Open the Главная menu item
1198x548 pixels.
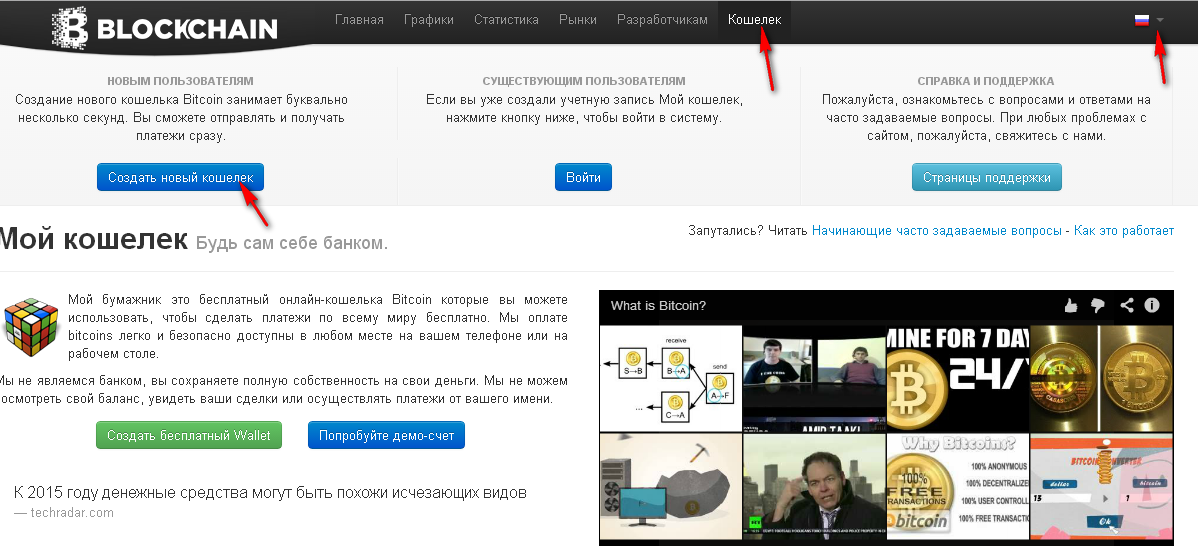tap(359, 20)
